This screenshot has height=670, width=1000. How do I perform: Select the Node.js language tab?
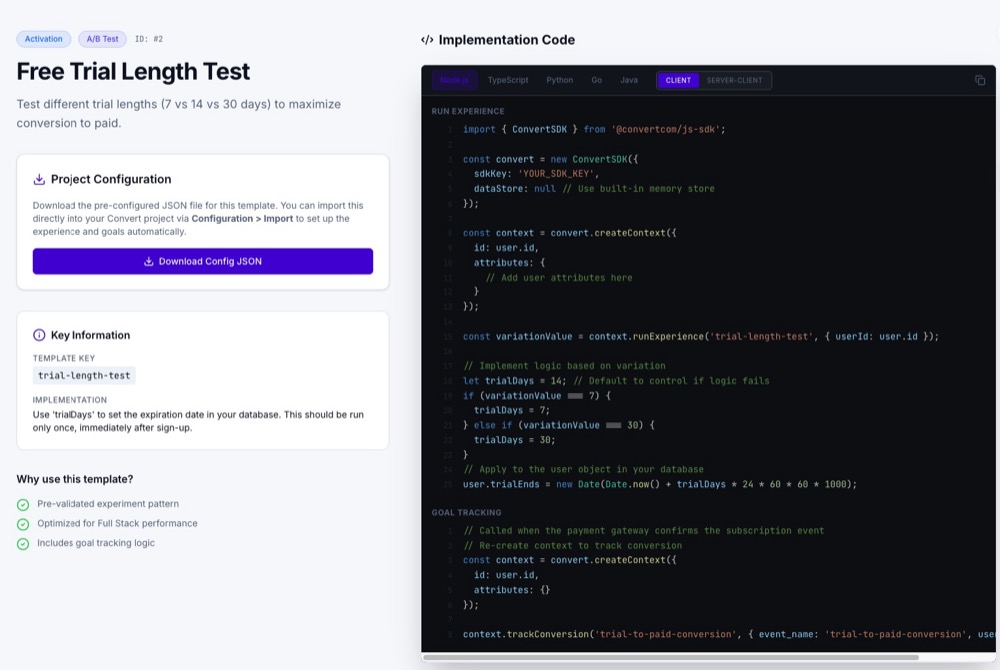tap(454, 80)
